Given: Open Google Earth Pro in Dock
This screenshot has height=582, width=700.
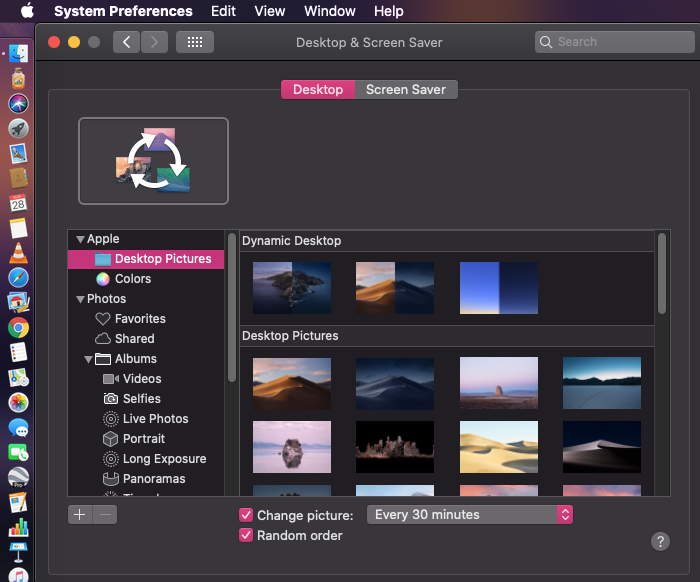Looking at the screenshot, I should tap(18, 478).
